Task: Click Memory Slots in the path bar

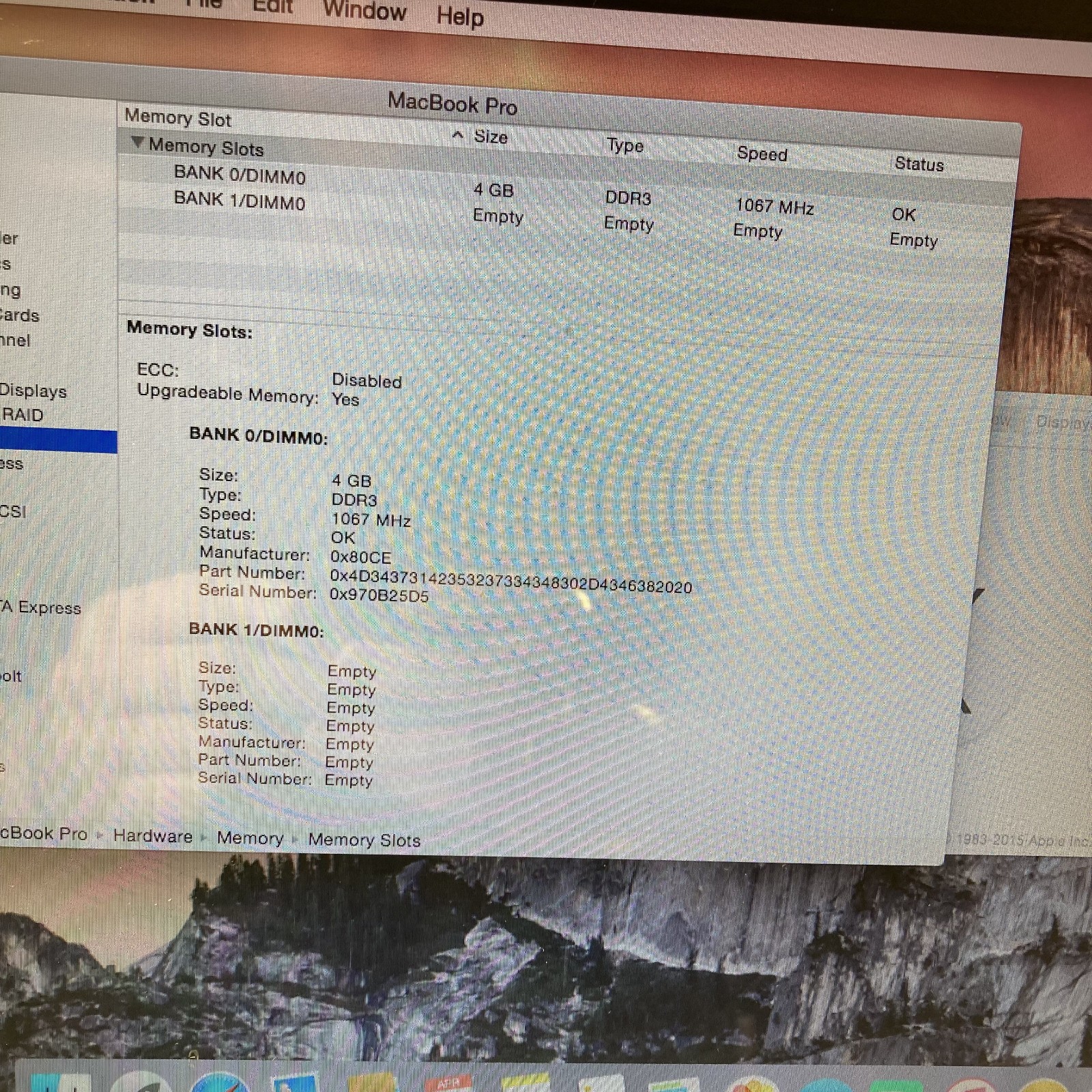Action: pos(364,840)
